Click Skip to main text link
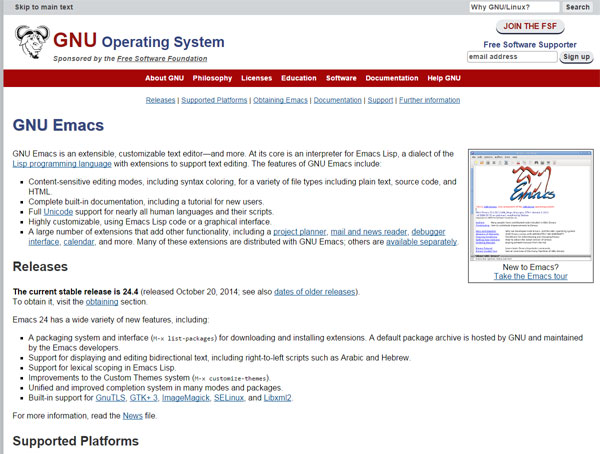This screenshot has width=600, height=454. 44,7
